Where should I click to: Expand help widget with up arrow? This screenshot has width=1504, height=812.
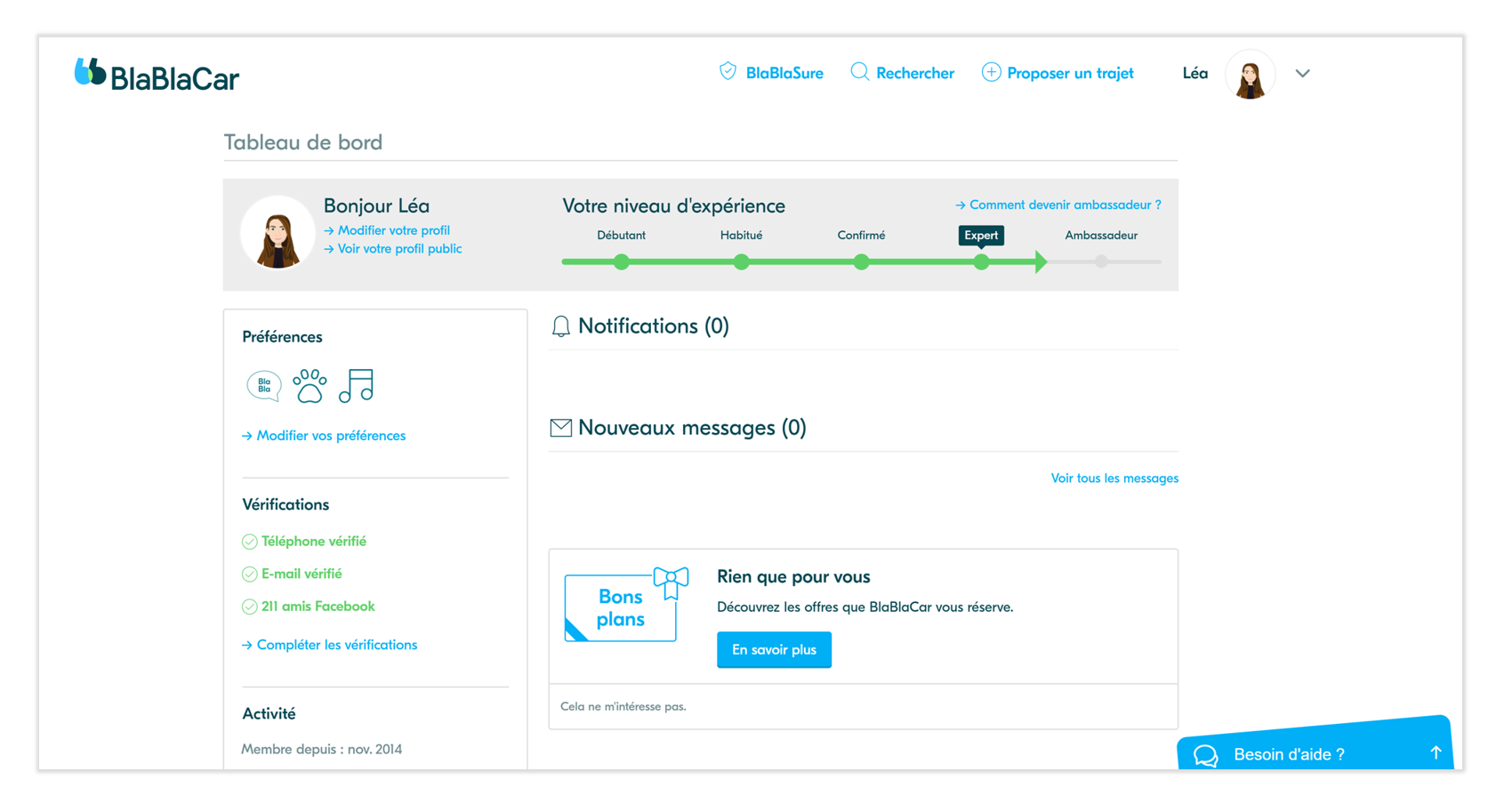click(x=1436, y=752)
